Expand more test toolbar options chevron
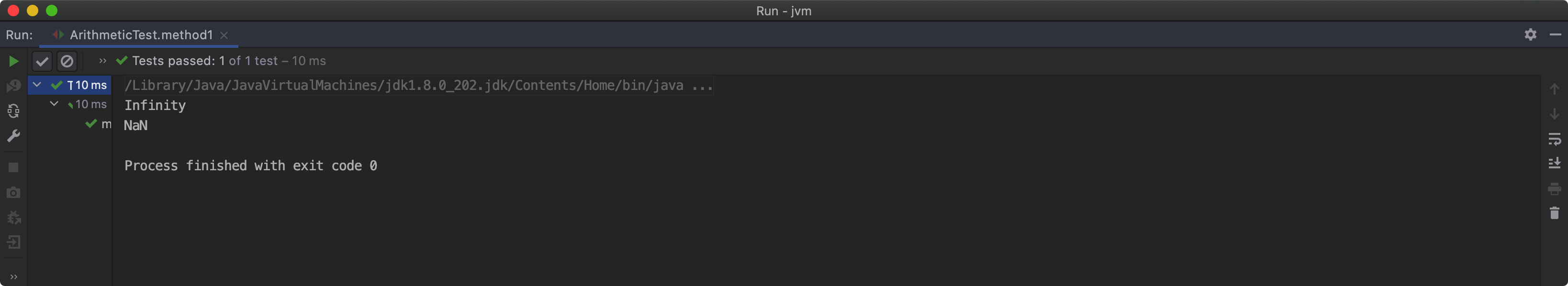The width and height of the screenshot is (1568, 286). [x=102, y=61]
